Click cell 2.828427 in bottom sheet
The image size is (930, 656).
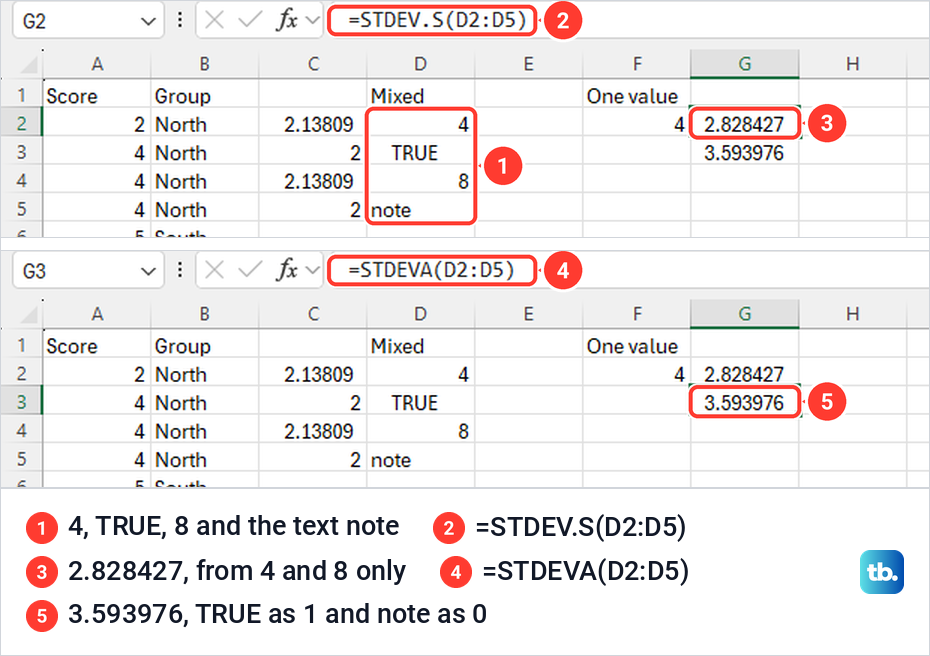[744, 374]
